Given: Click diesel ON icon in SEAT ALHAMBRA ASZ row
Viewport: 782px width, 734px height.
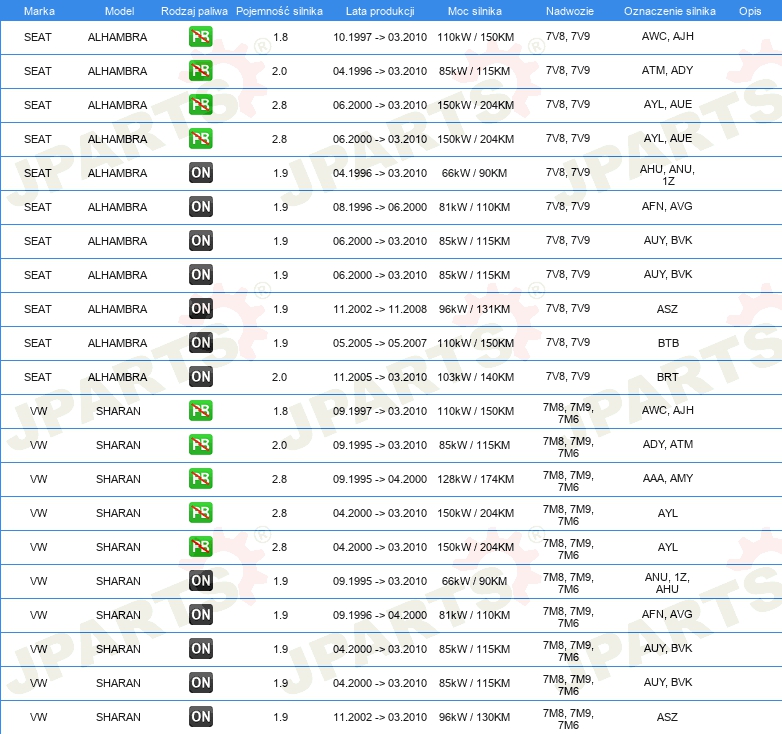Looking at the screenshot, I should [x=200, y=309].
